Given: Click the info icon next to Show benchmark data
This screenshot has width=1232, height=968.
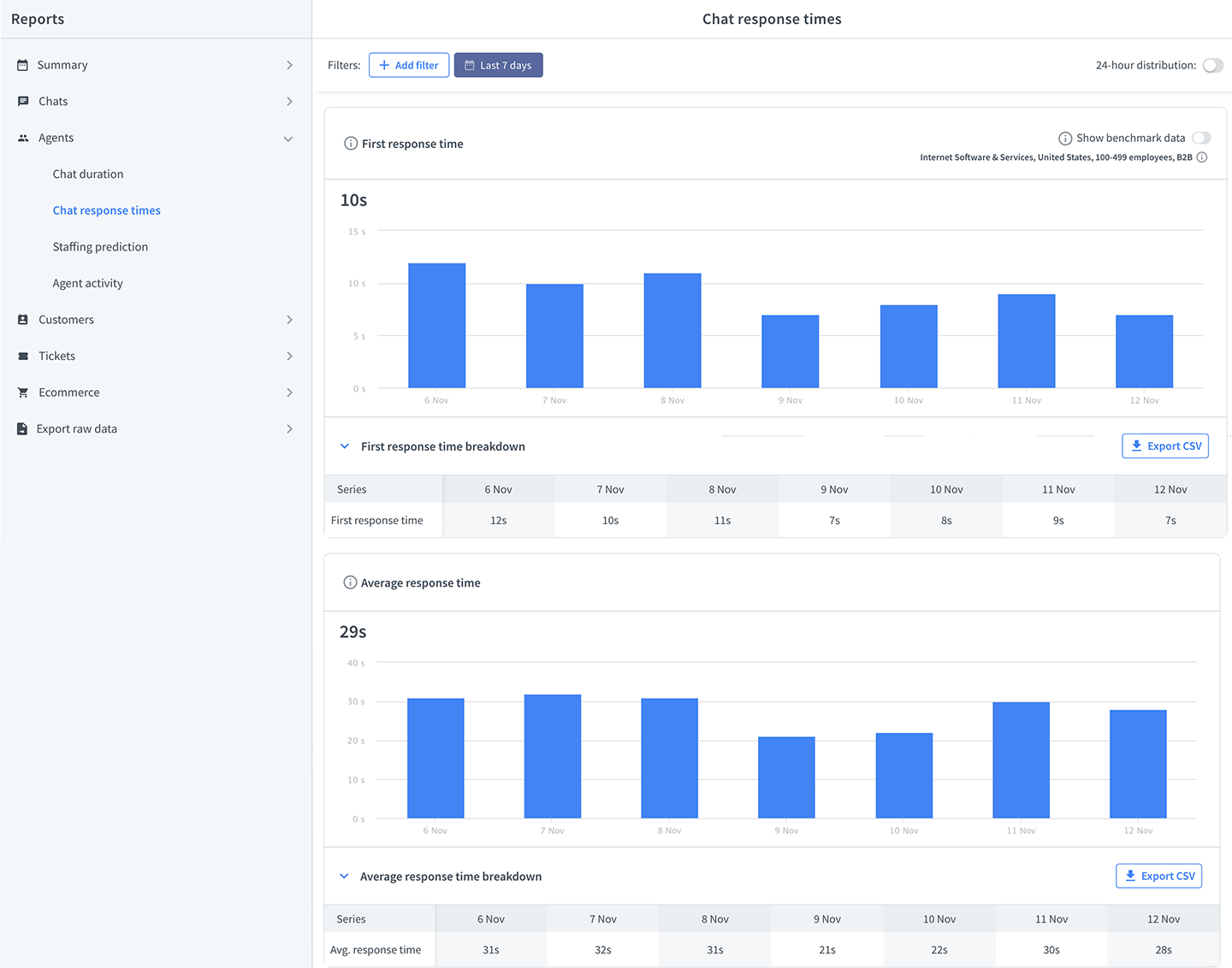Looking at the screenshot, I should [x=1065, y=139].
